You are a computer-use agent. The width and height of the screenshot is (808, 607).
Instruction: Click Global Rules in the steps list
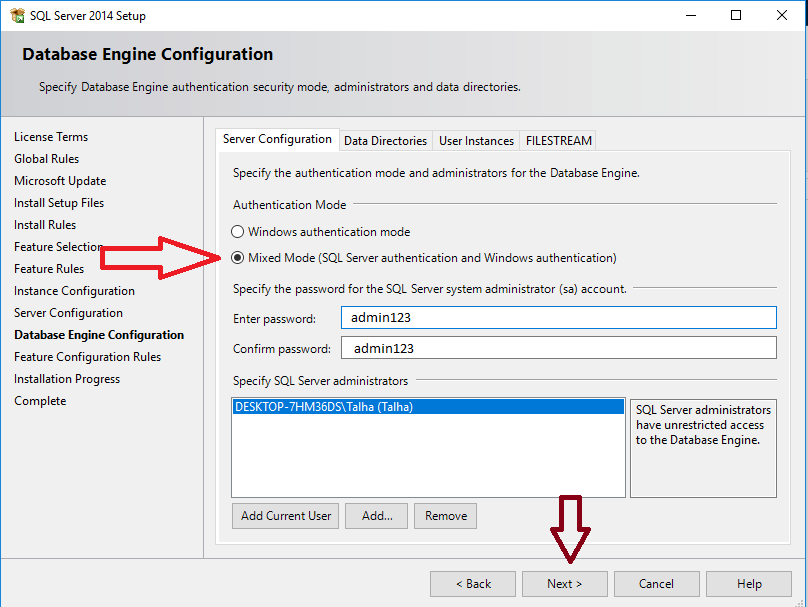tap(46, 159)
